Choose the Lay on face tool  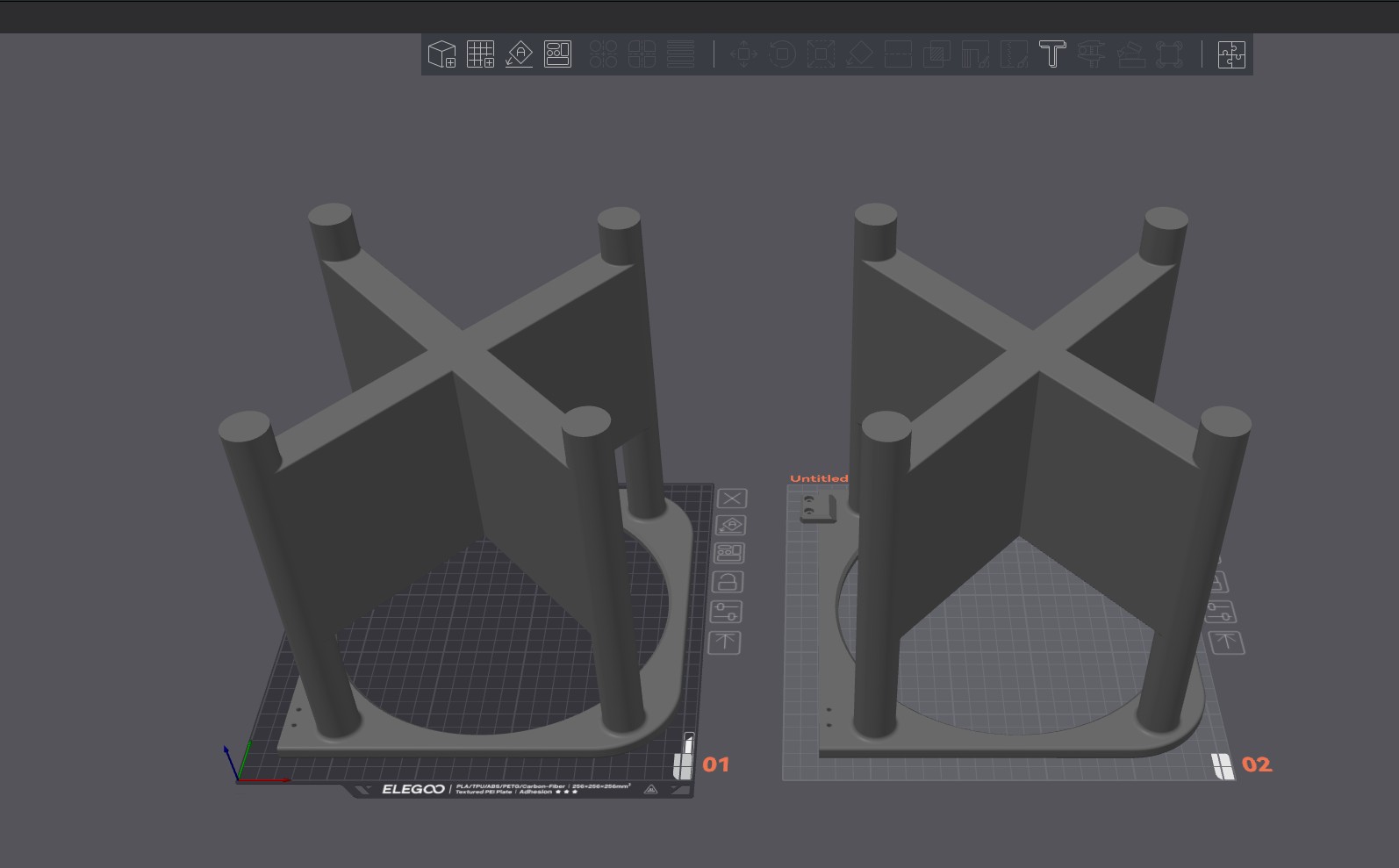pos(859,54)
